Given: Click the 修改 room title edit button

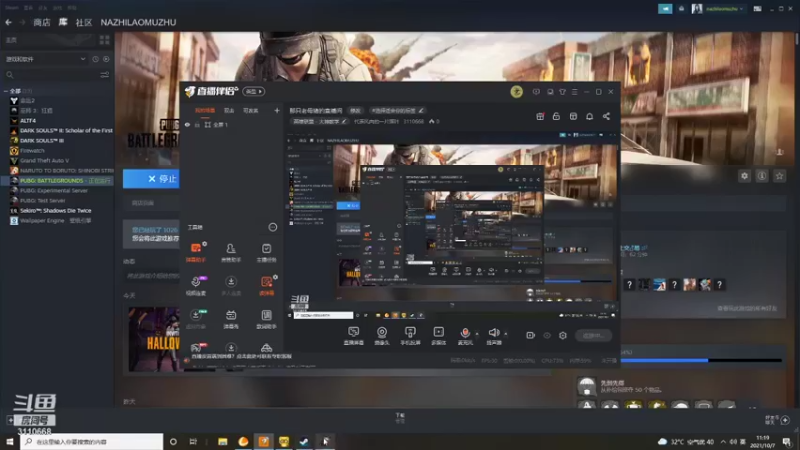Looking at the screenshot, I should [355, 110].
